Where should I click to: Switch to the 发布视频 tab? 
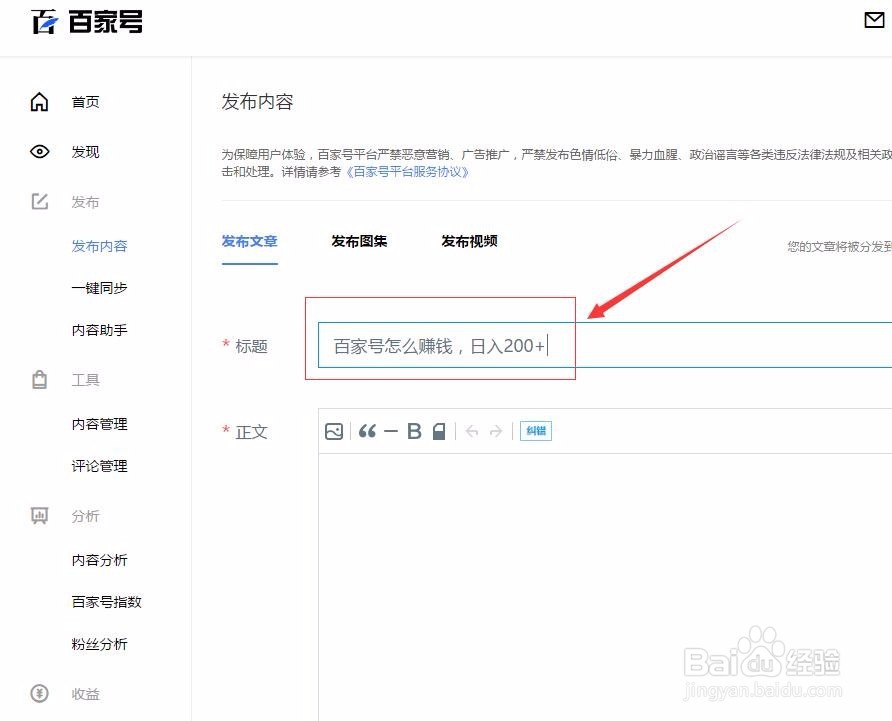coord(469,241)
